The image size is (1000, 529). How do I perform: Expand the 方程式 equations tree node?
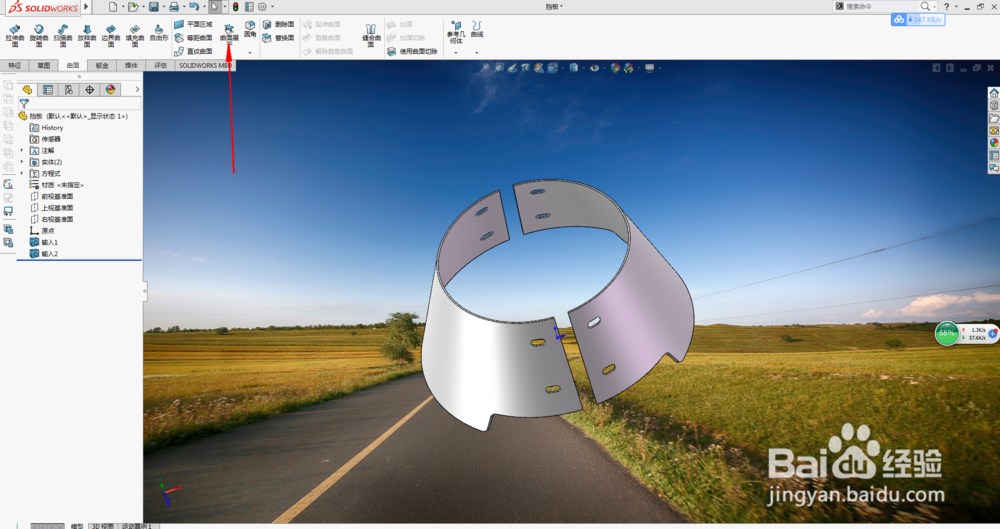pyautogui.click(x=22, y=174)
